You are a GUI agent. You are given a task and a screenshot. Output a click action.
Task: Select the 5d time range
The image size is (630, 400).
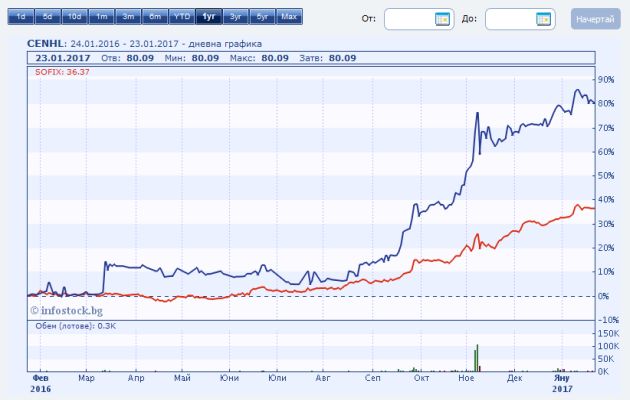47,17
